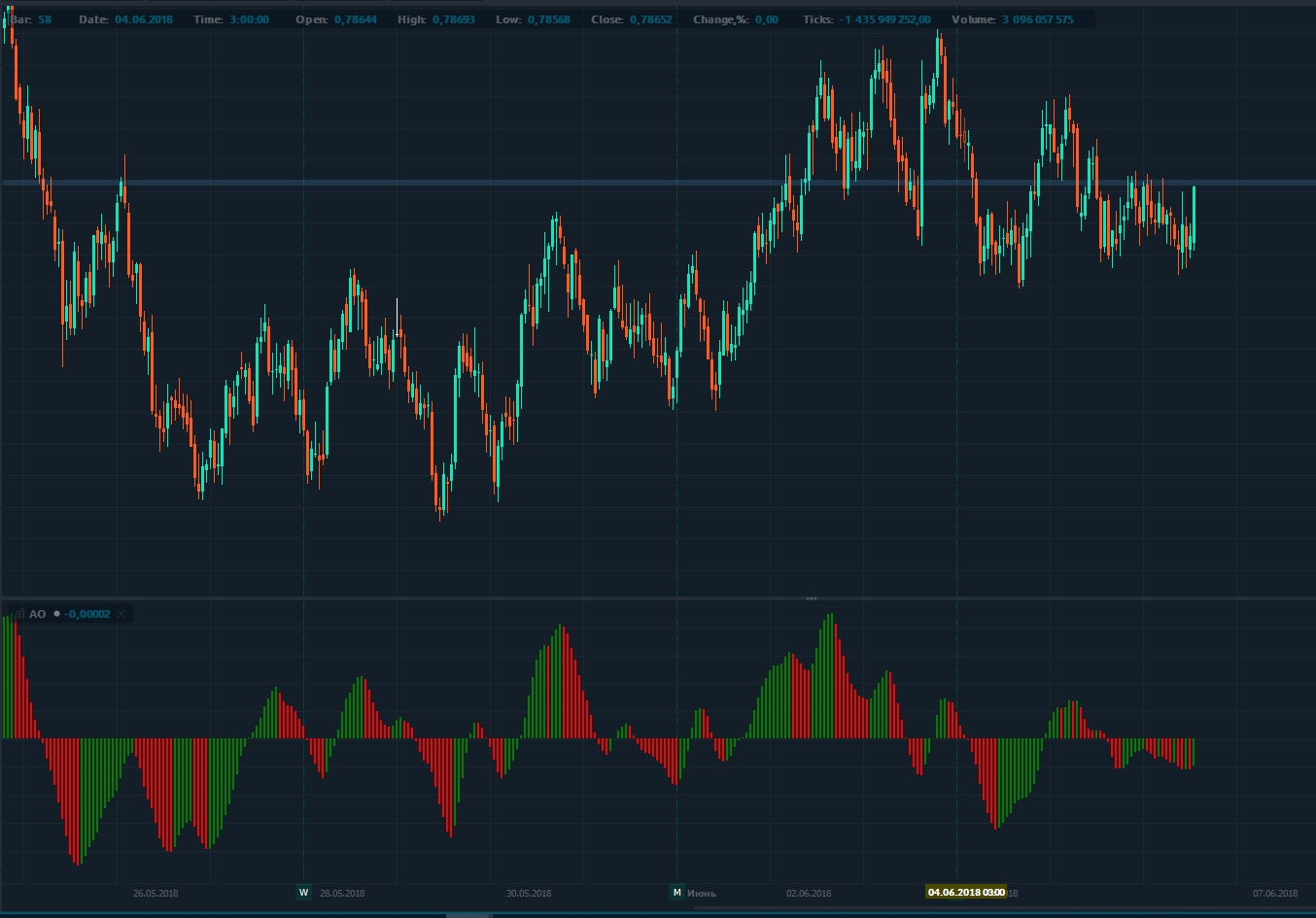Screen dimensions: 1316x918
Task: Click the AO value -0,00002
Action: tap(87, 614)
